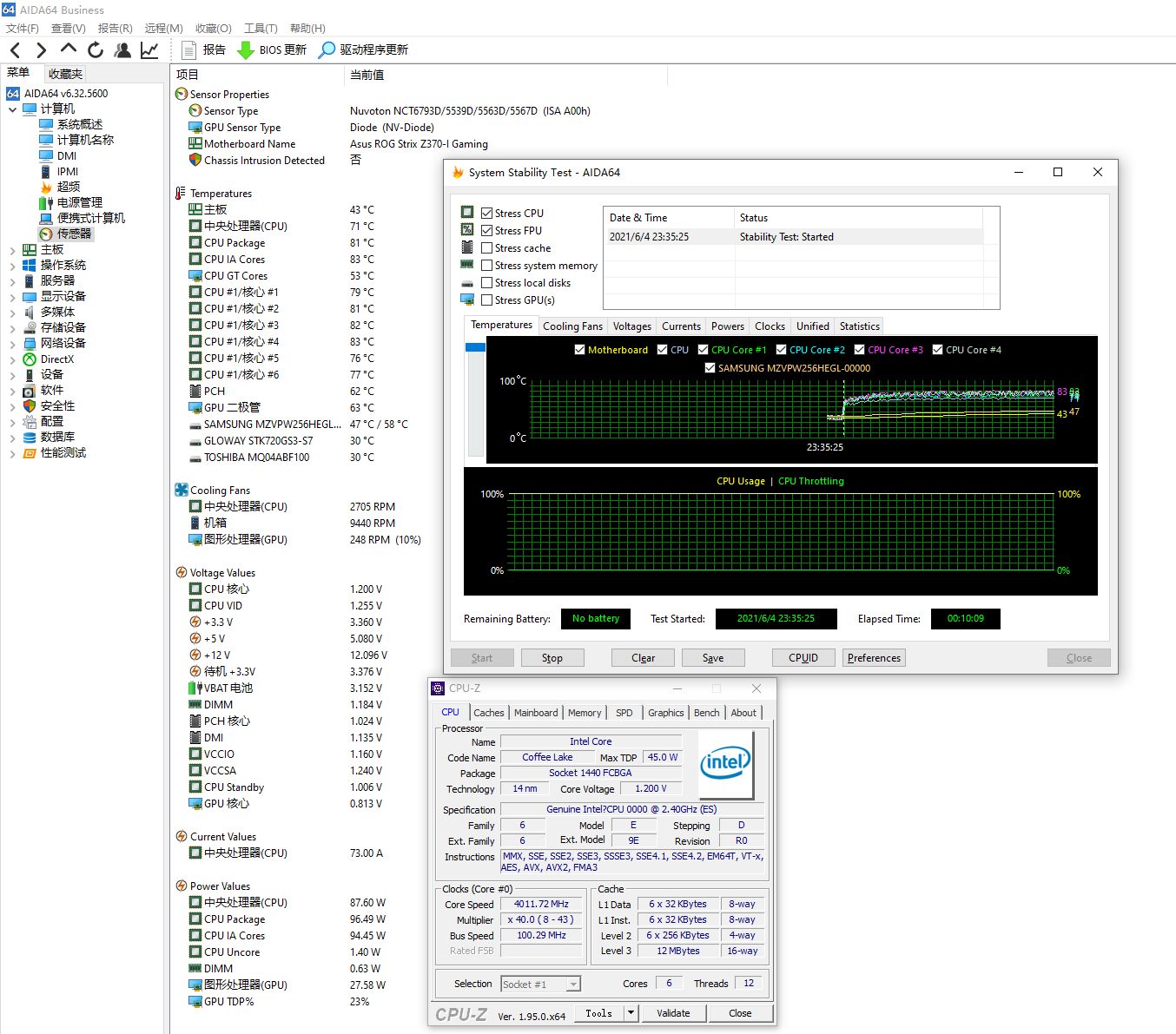Click the Clear button
1176x1034 pixels.
pos(643,658)
